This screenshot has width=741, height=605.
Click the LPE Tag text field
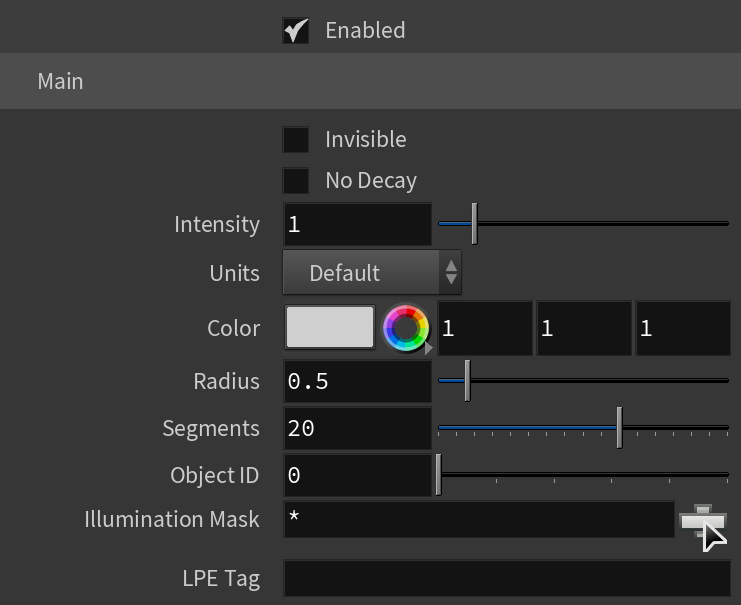(507, 578)
